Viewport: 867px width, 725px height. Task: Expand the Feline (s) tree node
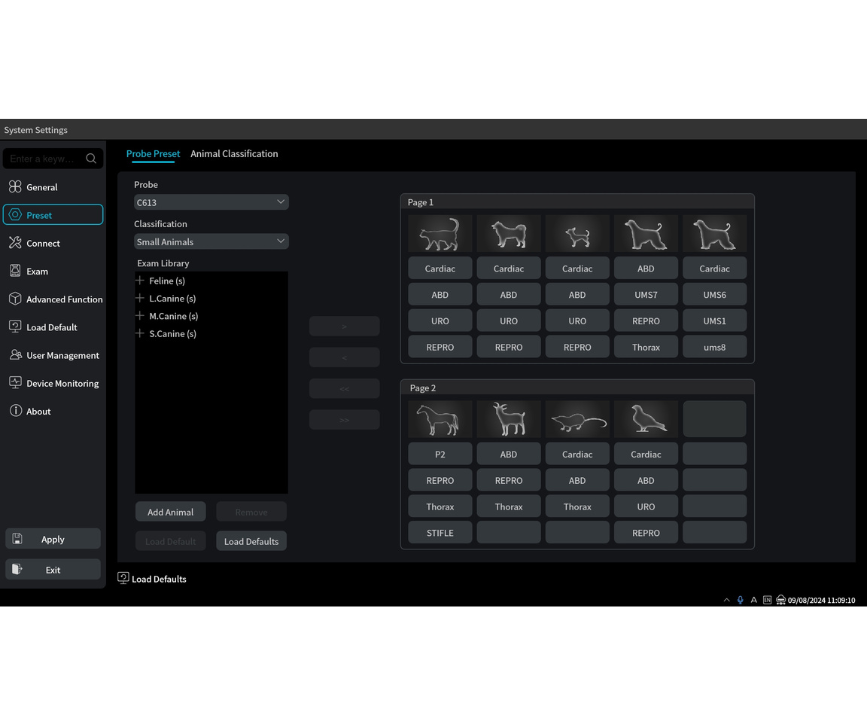click(x=141, y=281)
